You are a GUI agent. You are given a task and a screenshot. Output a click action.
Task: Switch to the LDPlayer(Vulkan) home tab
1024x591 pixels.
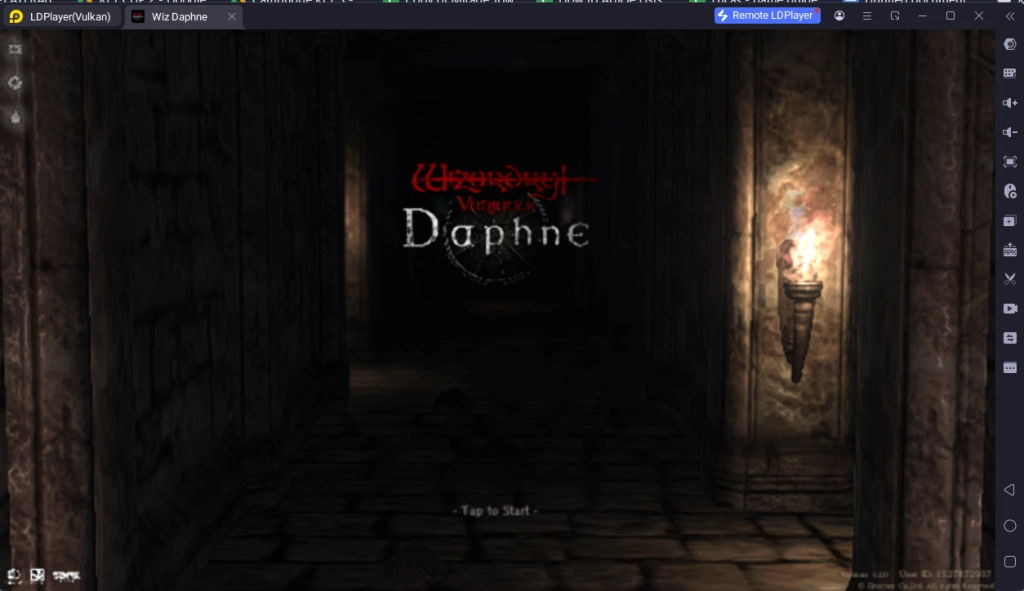(61, 16)
